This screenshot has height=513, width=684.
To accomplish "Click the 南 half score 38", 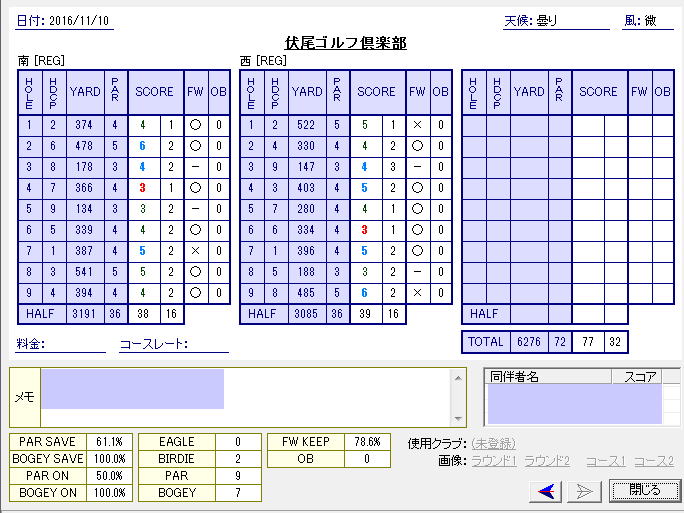I will [x=143, y=314].
